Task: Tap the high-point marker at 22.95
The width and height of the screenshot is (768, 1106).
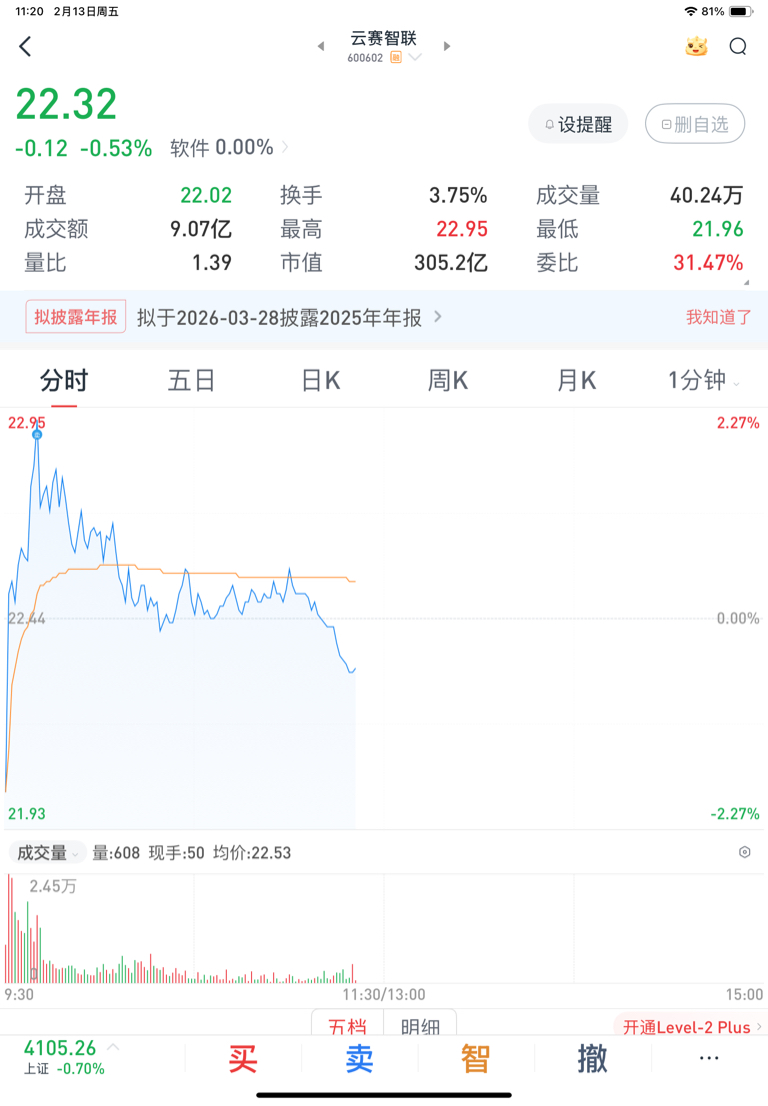Action: [x=37, y=434]
